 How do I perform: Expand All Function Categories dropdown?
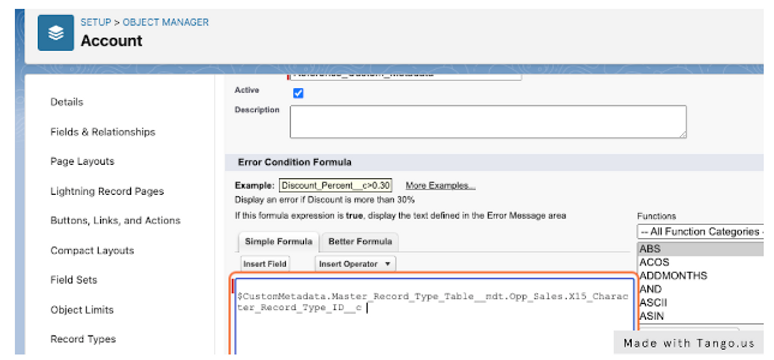[700, 231]
